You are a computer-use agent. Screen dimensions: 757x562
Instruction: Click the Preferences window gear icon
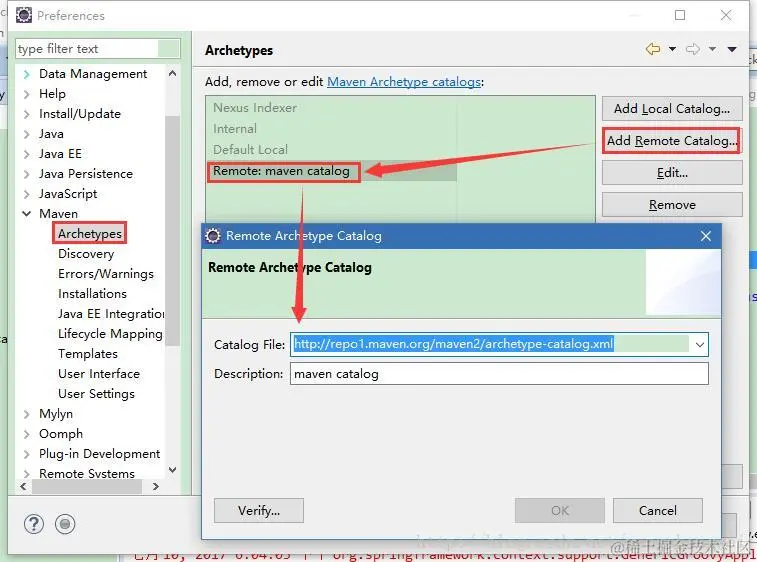[24, 15]
